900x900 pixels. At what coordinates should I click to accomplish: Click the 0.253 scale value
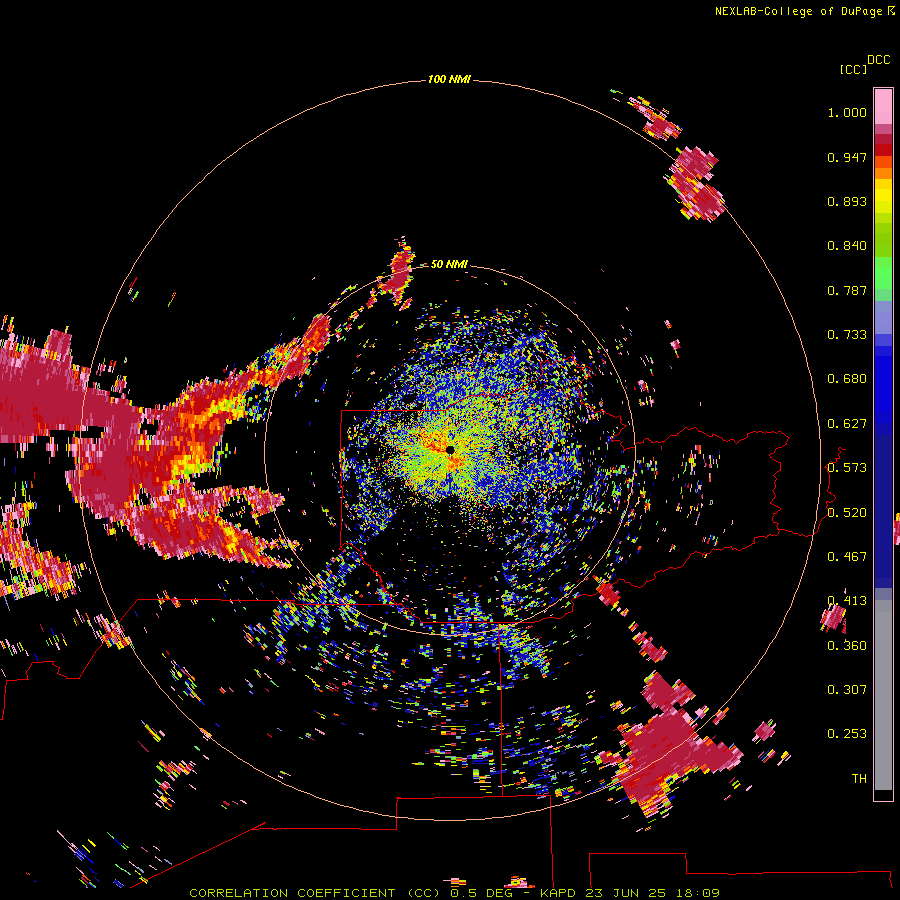tap(847, 734)
